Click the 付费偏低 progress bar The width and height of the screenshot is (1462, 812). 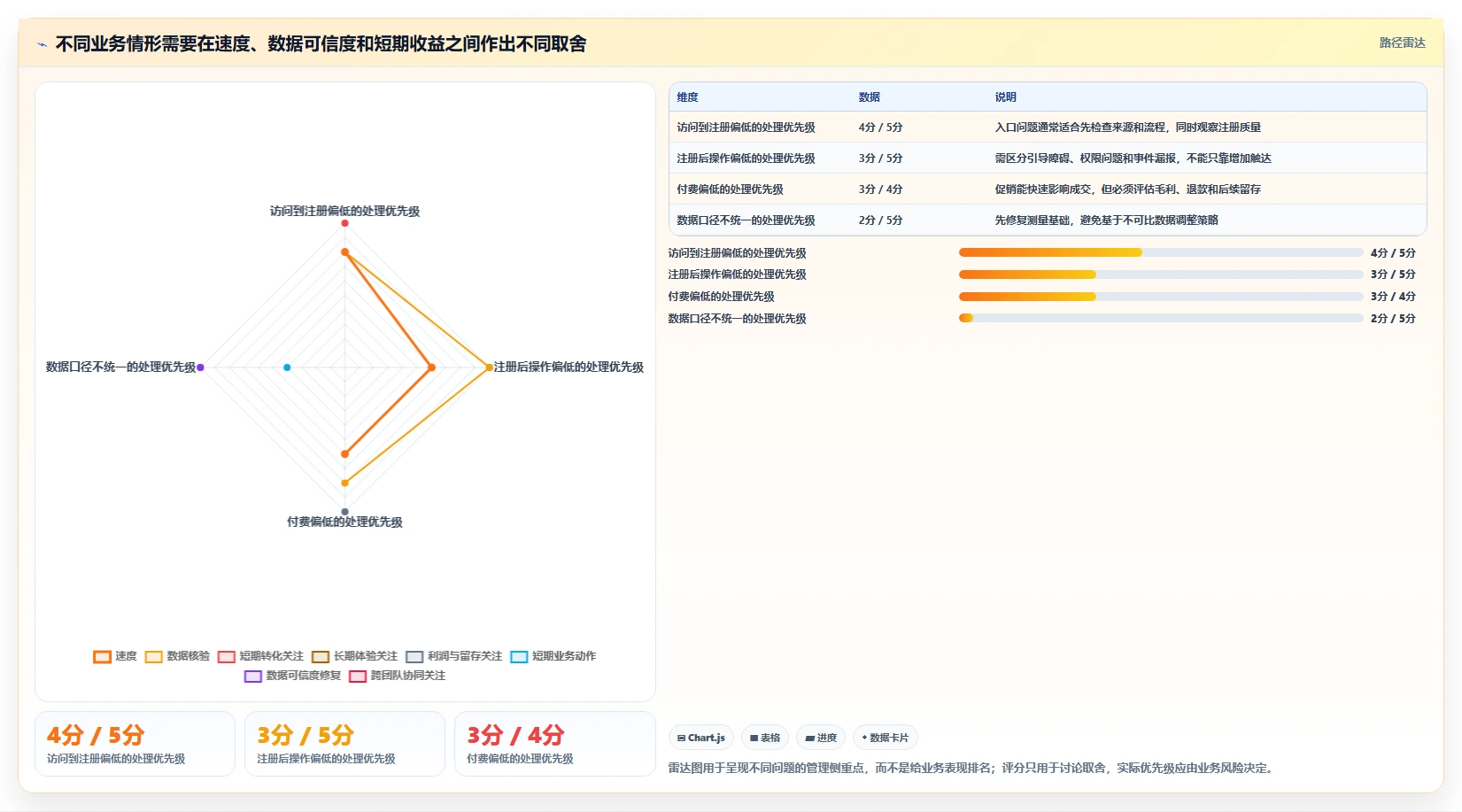(1161, 297)
